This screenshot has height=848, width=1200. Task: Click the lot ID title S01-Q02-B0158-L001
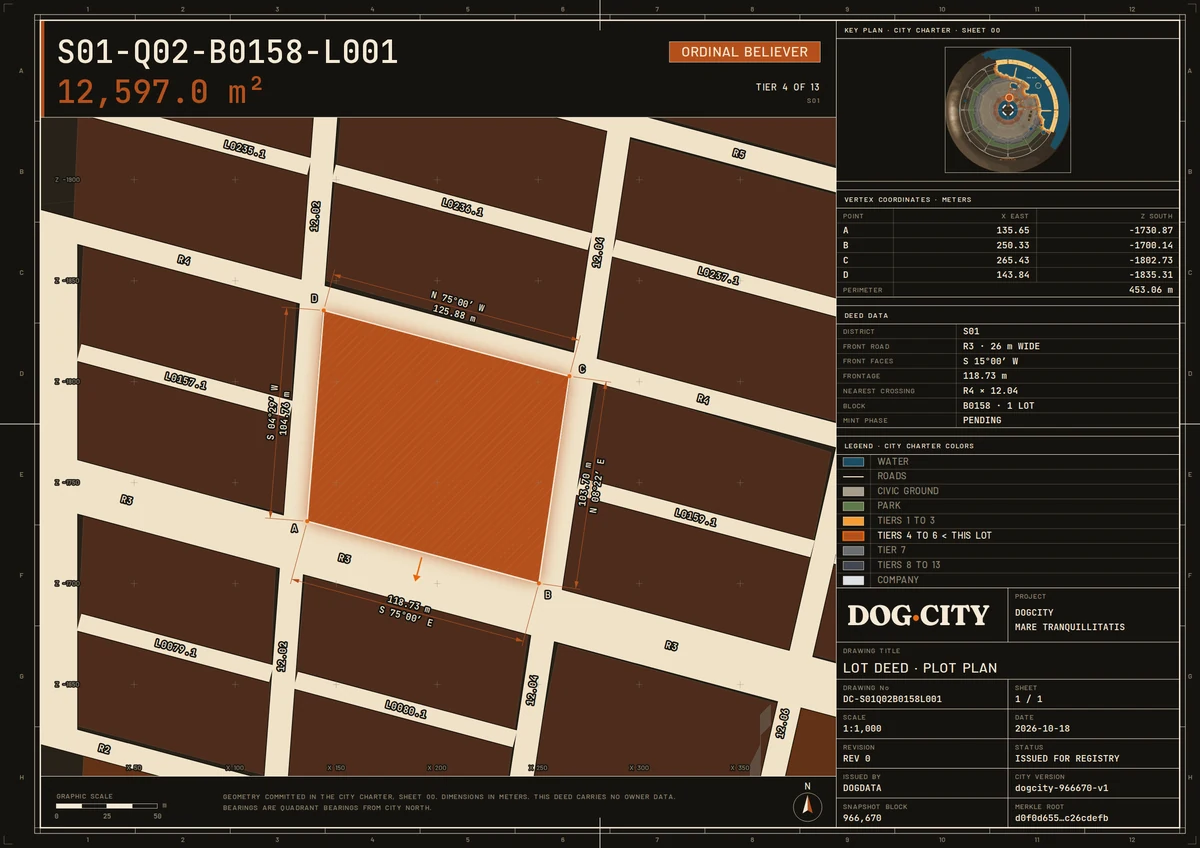[x=228, y=52]
